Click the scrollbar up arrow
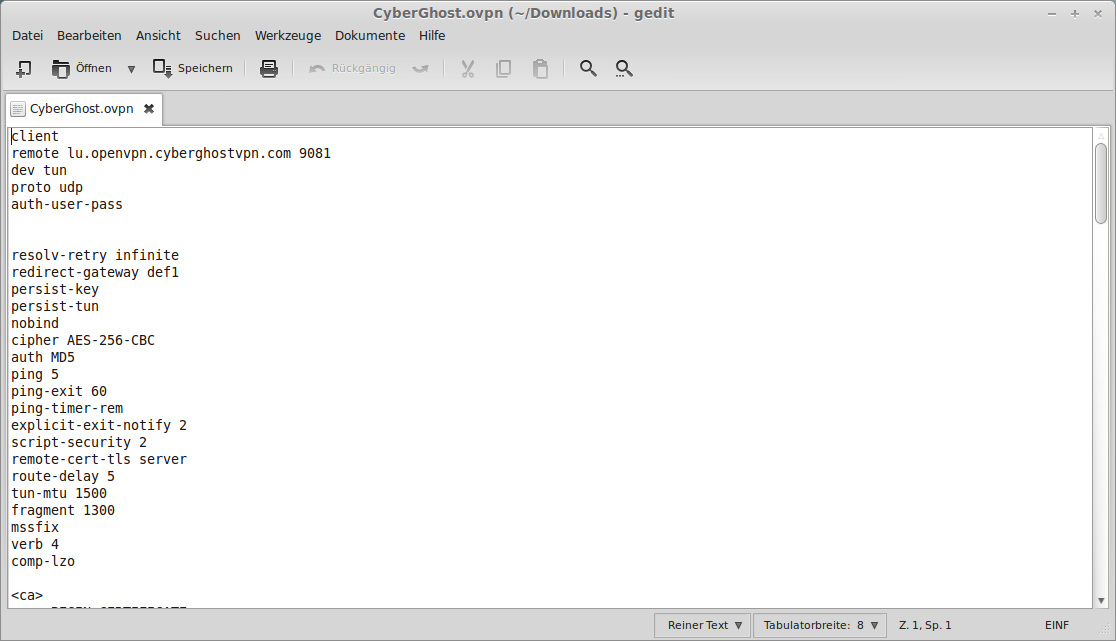The width and height of the screenshot is (1116, 641). coord(1101,136)
